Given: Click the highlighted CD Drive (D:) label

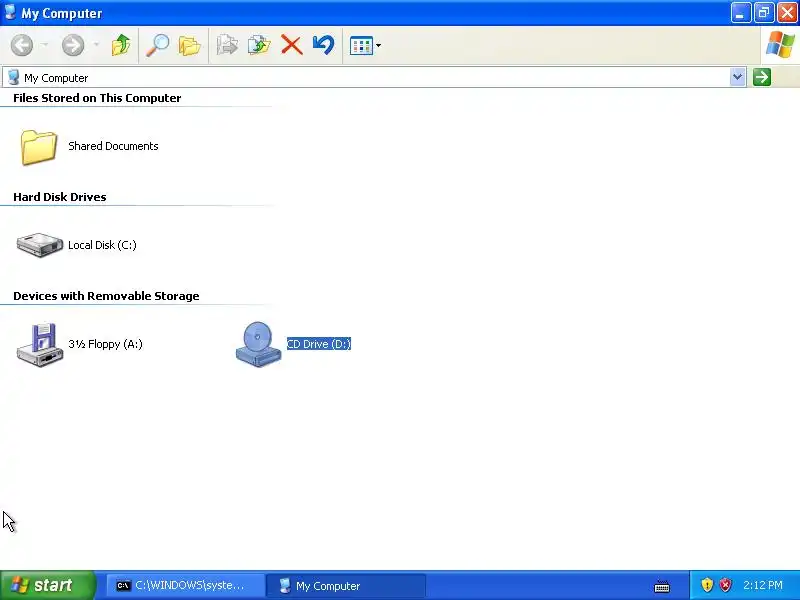Looking at the screenshot, I should (319, 344).
